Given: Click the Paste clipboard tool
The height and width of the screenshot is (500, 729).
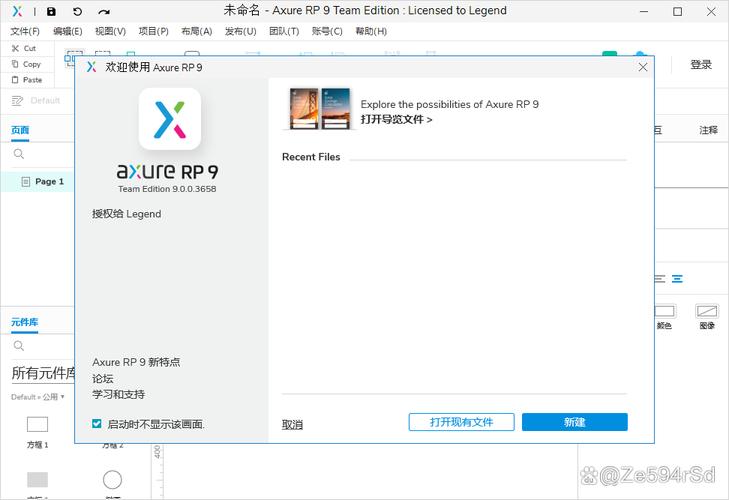Looking at the screenshot, I should pyautogui.click(x=27, y=80).
